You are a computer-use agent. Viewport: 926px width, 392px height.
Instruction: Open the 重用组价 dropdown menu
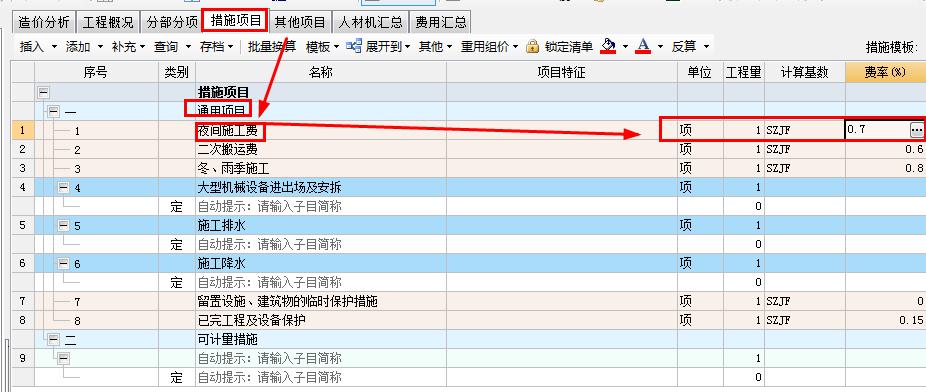[490, 47]
